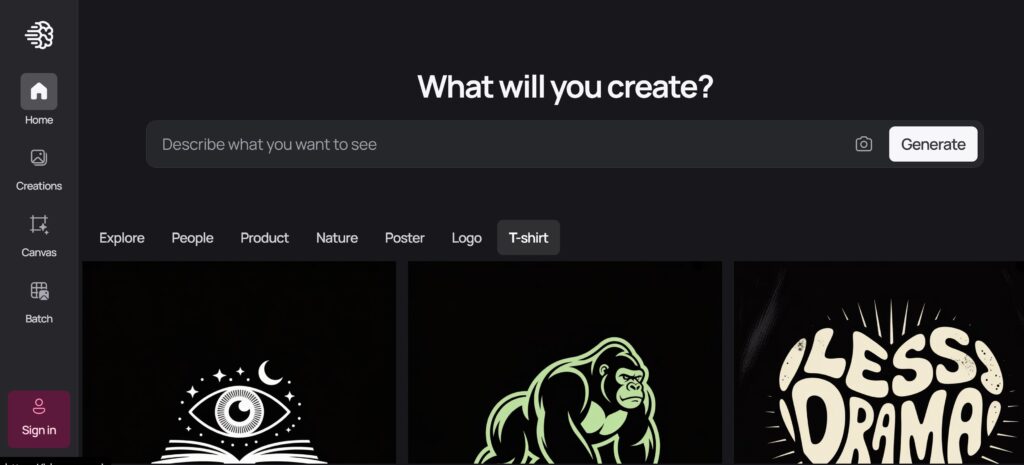Viewport: 1024px width, 465px height.
Task: Click the Sign in label text
Action: (x=39, y=430)
